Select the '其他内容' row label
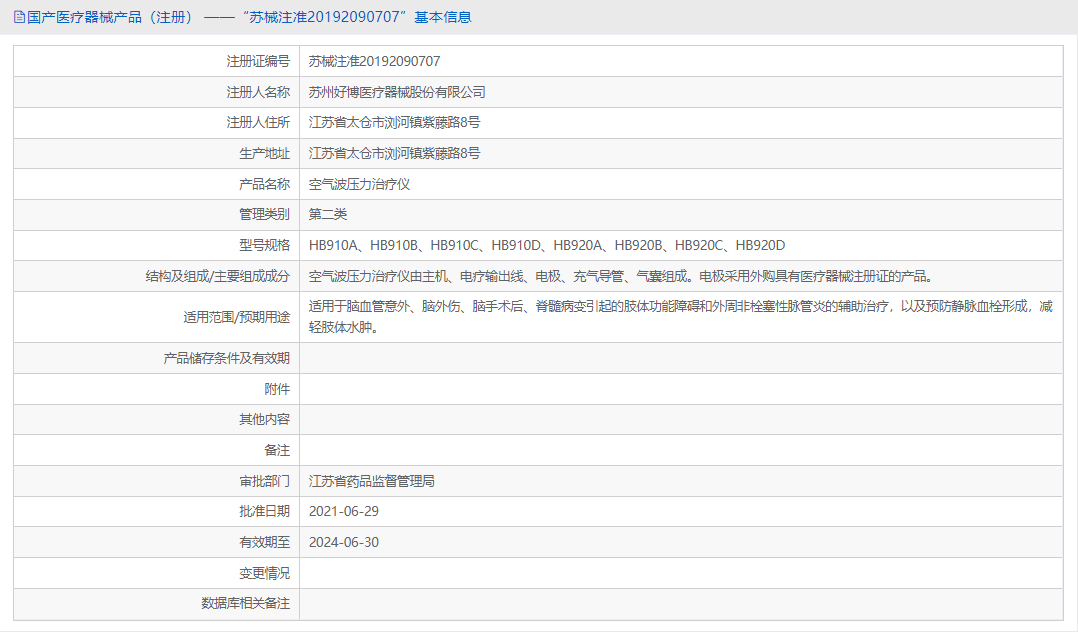Image resolution: width=1078 pixels, height=640 pixels. (265, 419)
